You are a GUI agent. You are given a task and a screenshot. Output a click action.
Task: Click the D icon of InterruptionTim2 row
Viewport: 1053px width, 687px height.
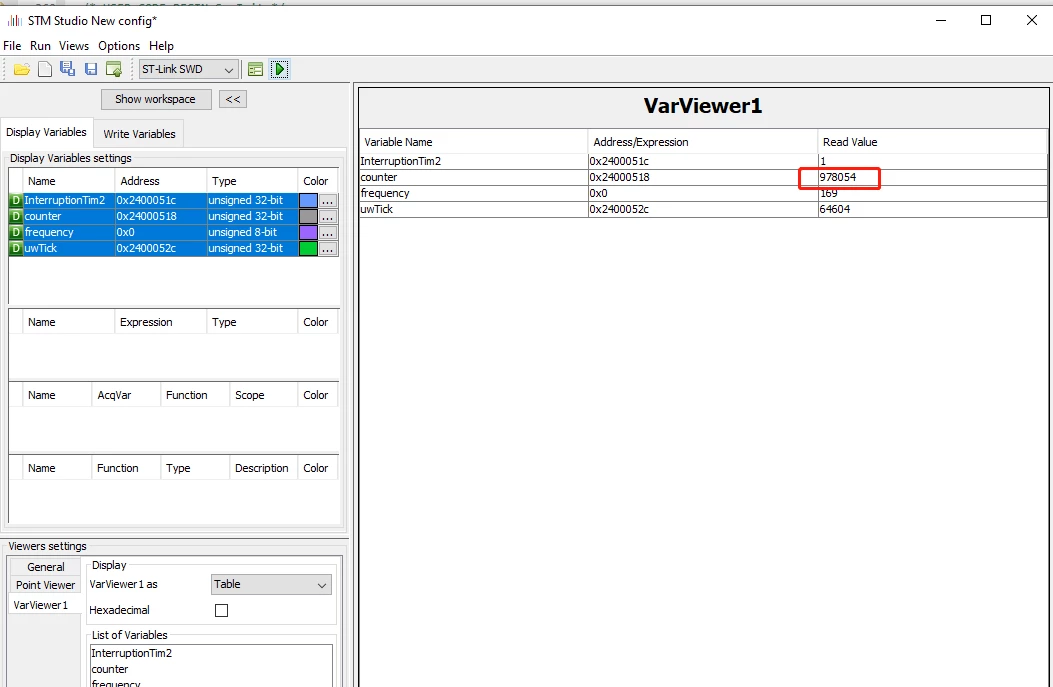pos(15,200)
